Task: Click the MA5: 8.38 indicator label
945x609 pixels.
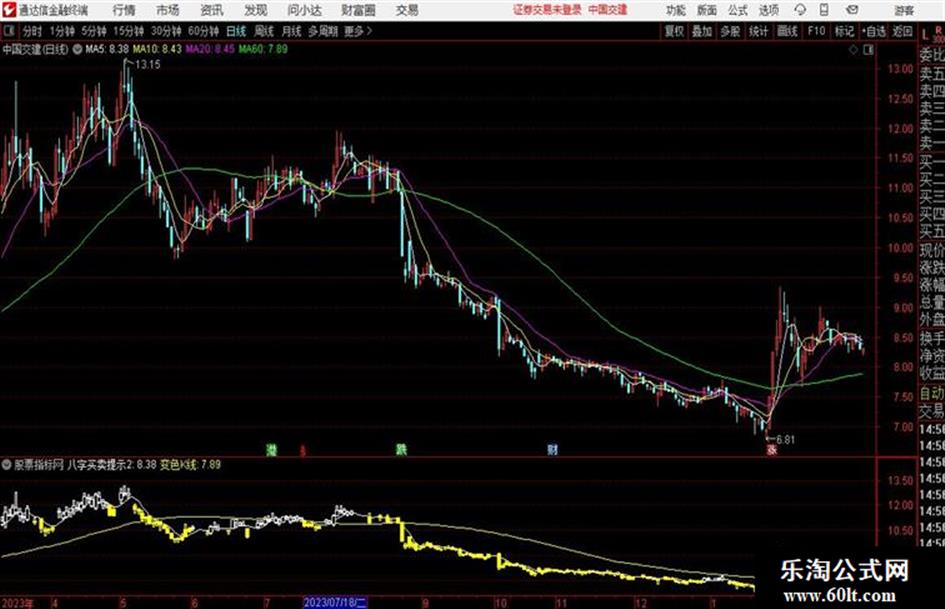Action: coord(107,49)
